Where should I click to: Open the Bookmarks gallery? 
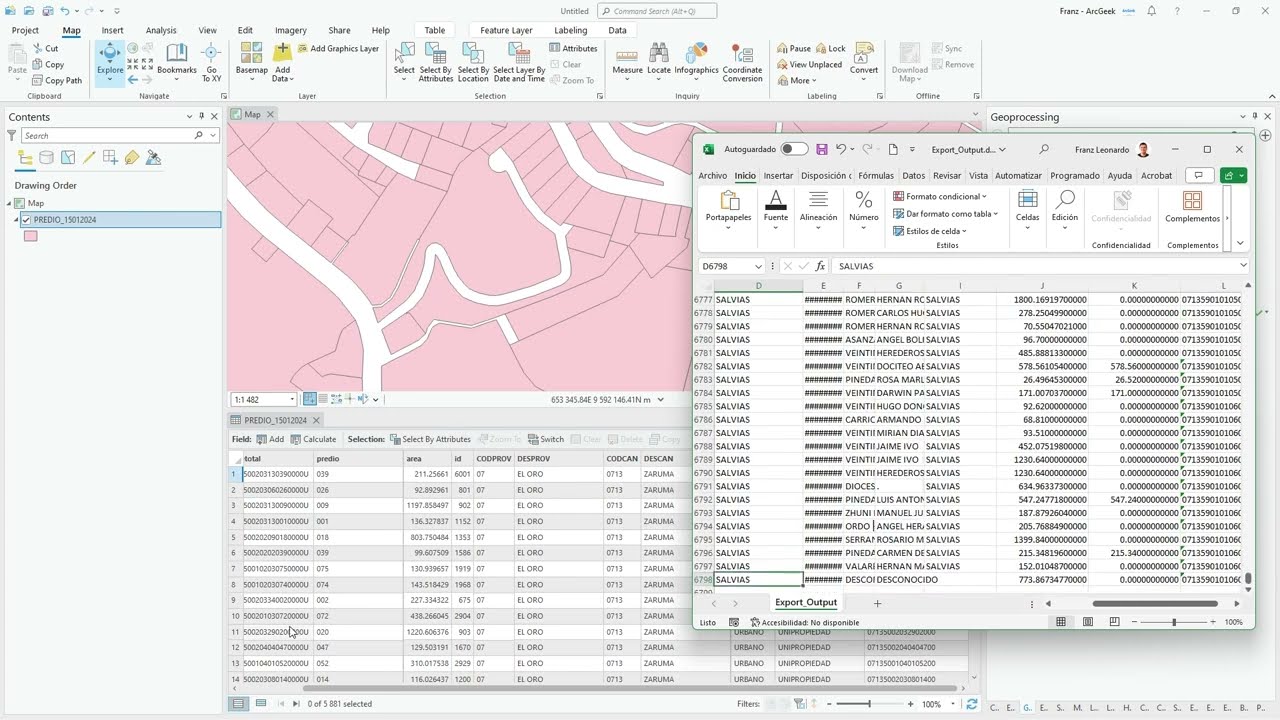[177, 60]
